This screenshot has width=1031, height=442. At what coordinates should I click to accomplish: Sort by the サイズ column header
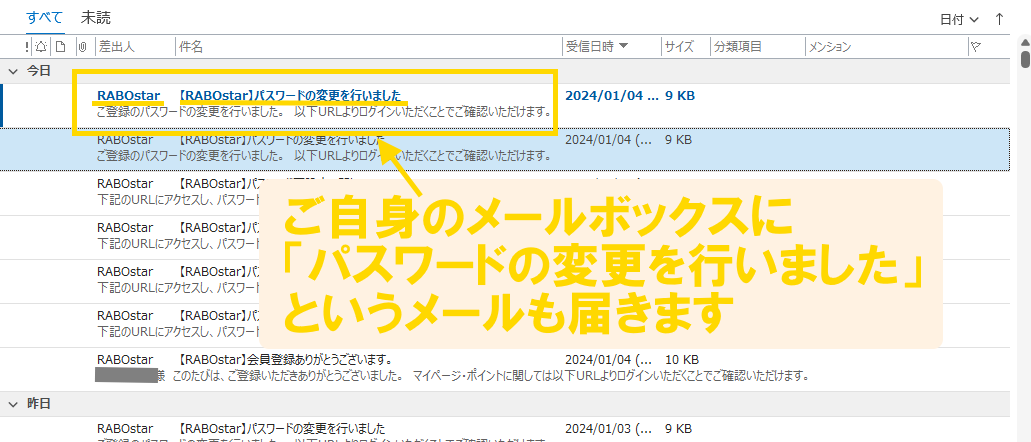click(679, 46)
